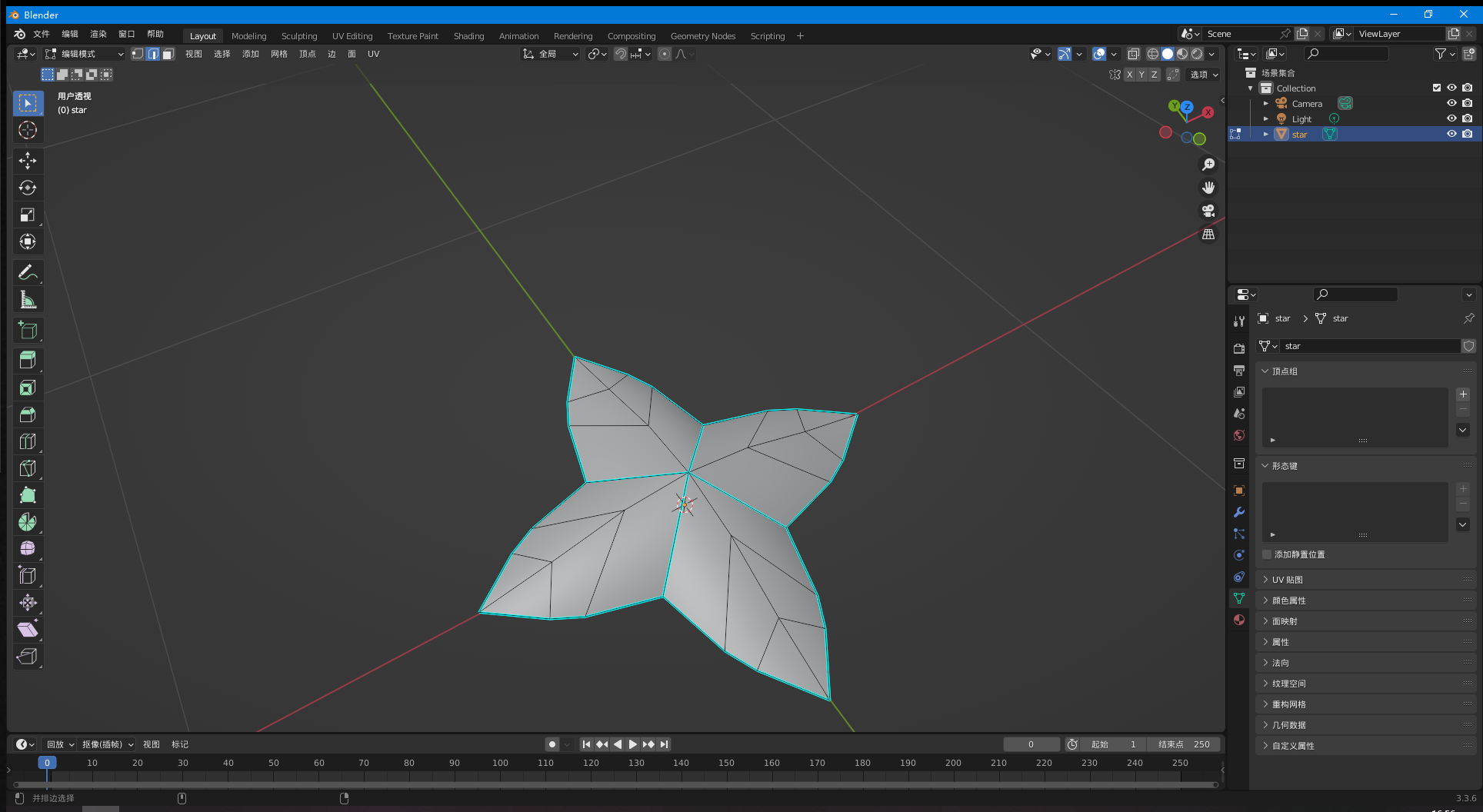Switch to edge select mode
This screenshot has width=1483, height=812.
point(153,54)
